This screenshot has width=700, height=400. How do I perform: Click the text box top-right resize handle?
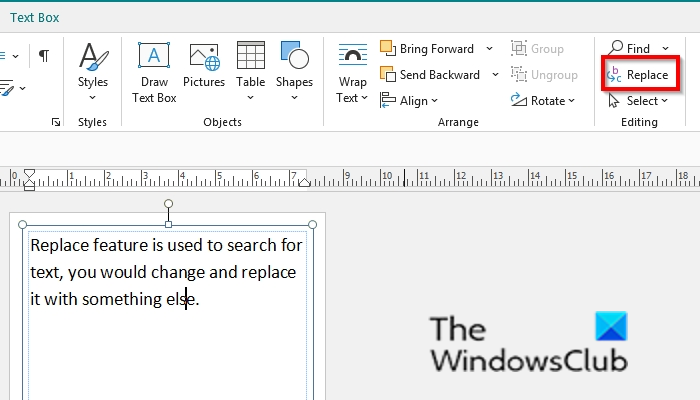312,225
